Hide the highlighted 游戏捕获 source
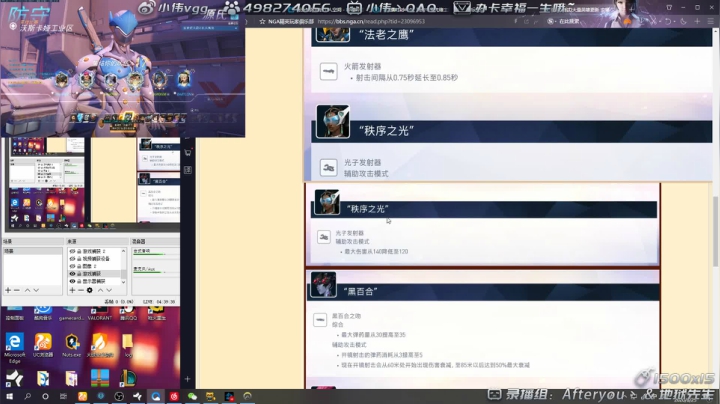This screenshot has width=720, height=404. 72,274
